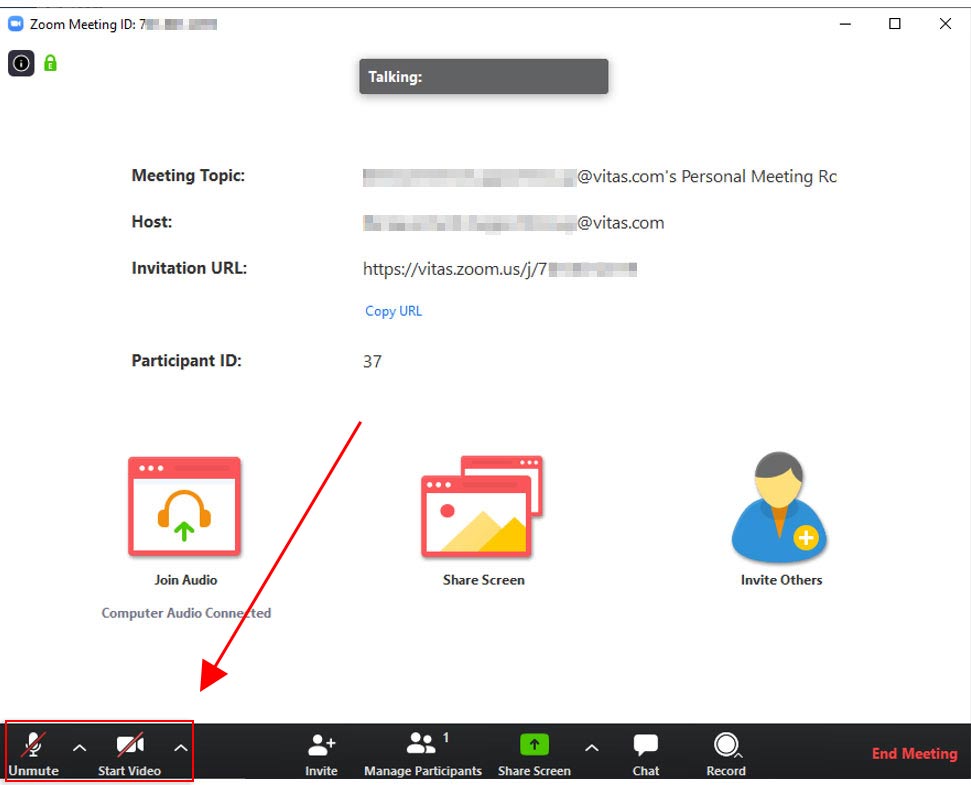Open the video settings chevron

[x=180, y=748]
